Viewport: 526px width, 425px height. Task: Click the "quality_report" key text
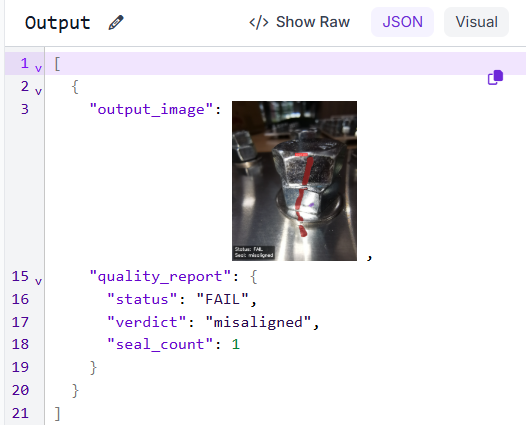(160, 276)
